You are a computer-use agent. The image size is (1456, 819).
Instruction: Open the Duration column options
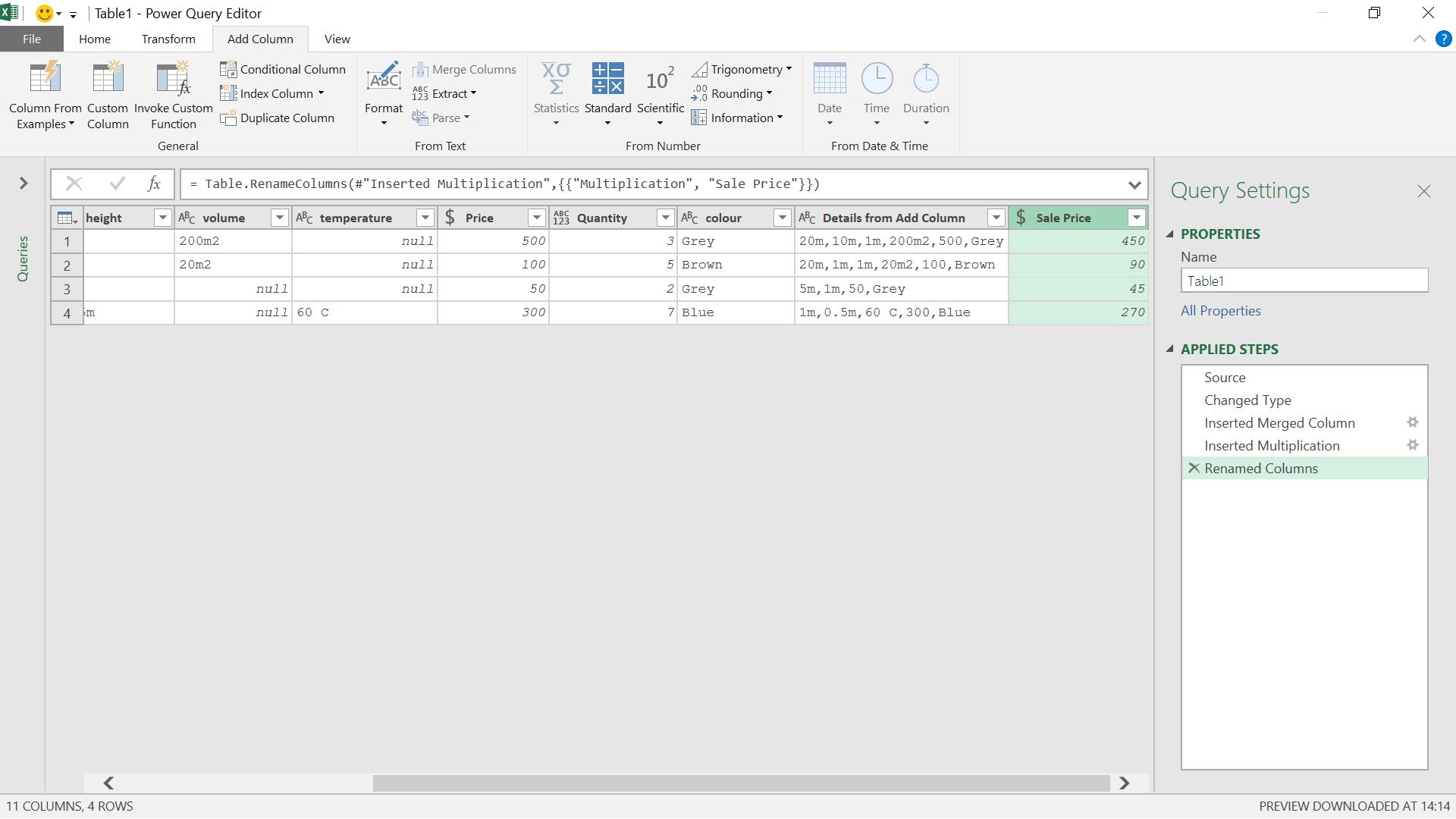926,95
